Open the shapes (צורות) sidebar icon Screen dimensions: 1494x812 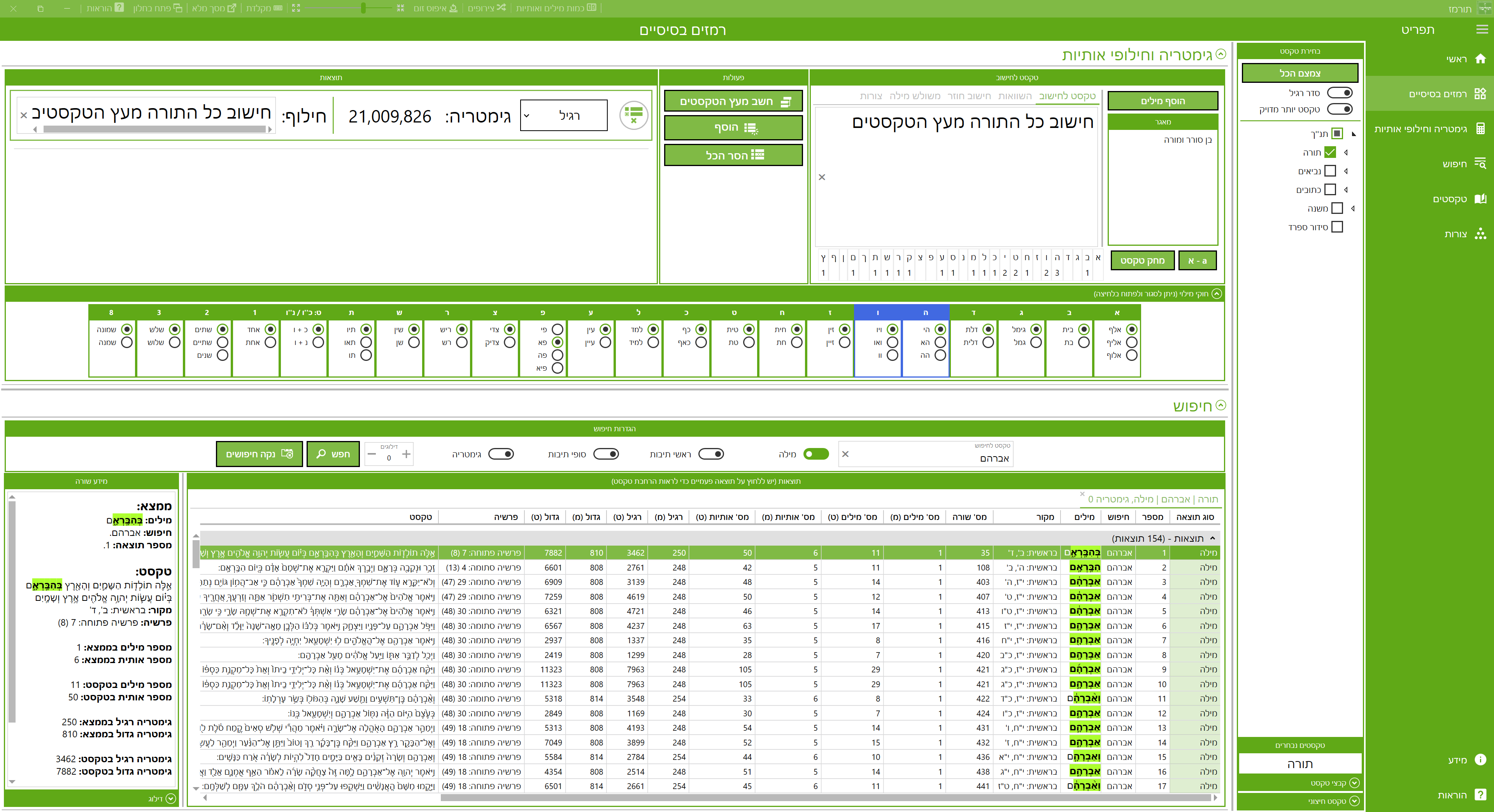pos(1480,234)
